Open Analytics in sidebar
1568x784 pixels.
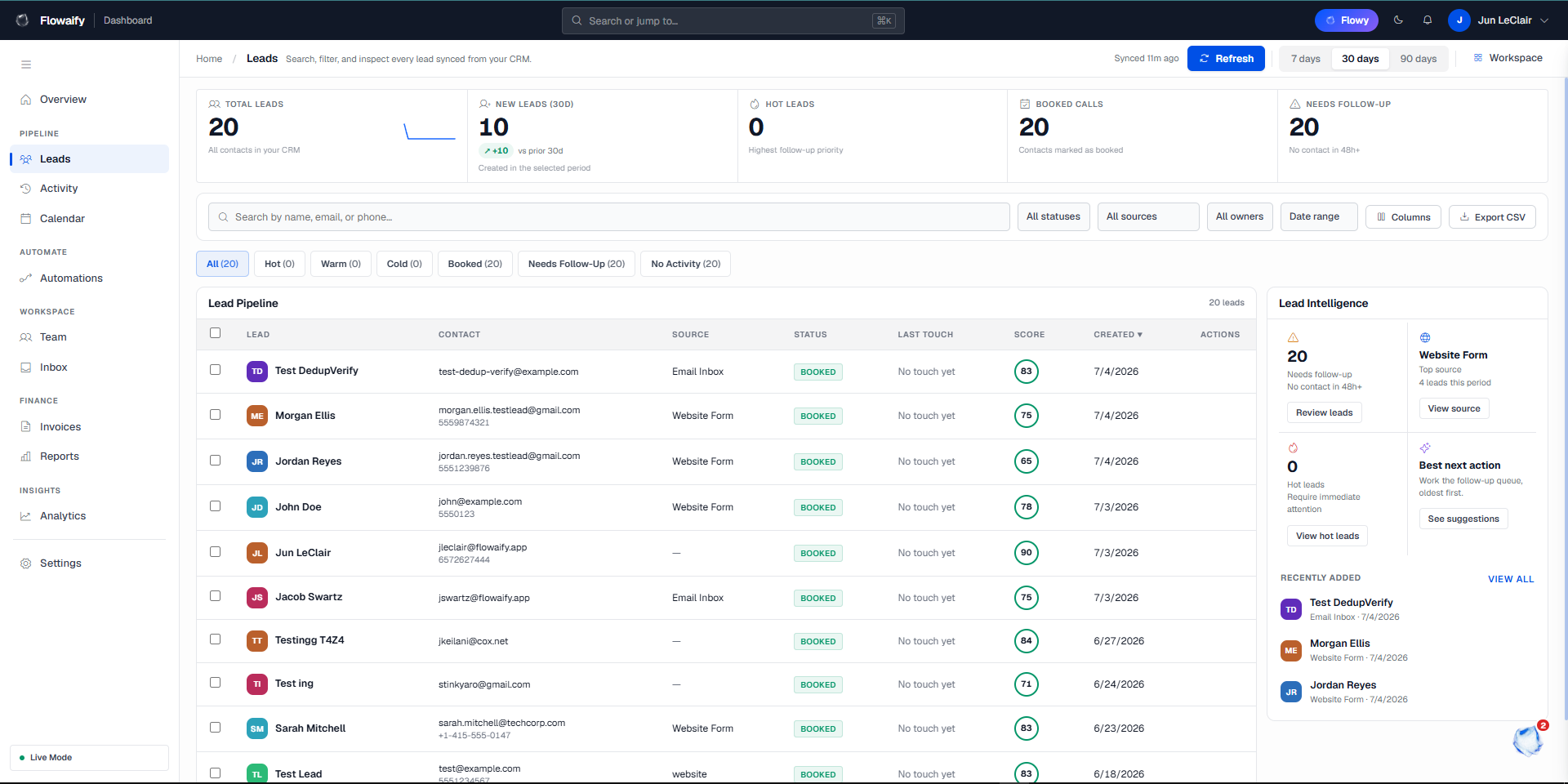point(90,516)
